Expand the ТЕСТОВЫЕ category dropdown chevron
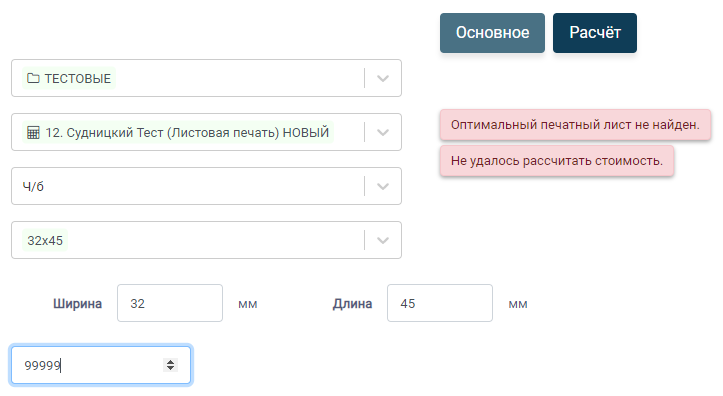Image resolution: width=723 pixels, height=396 pixels. point(383,78)
